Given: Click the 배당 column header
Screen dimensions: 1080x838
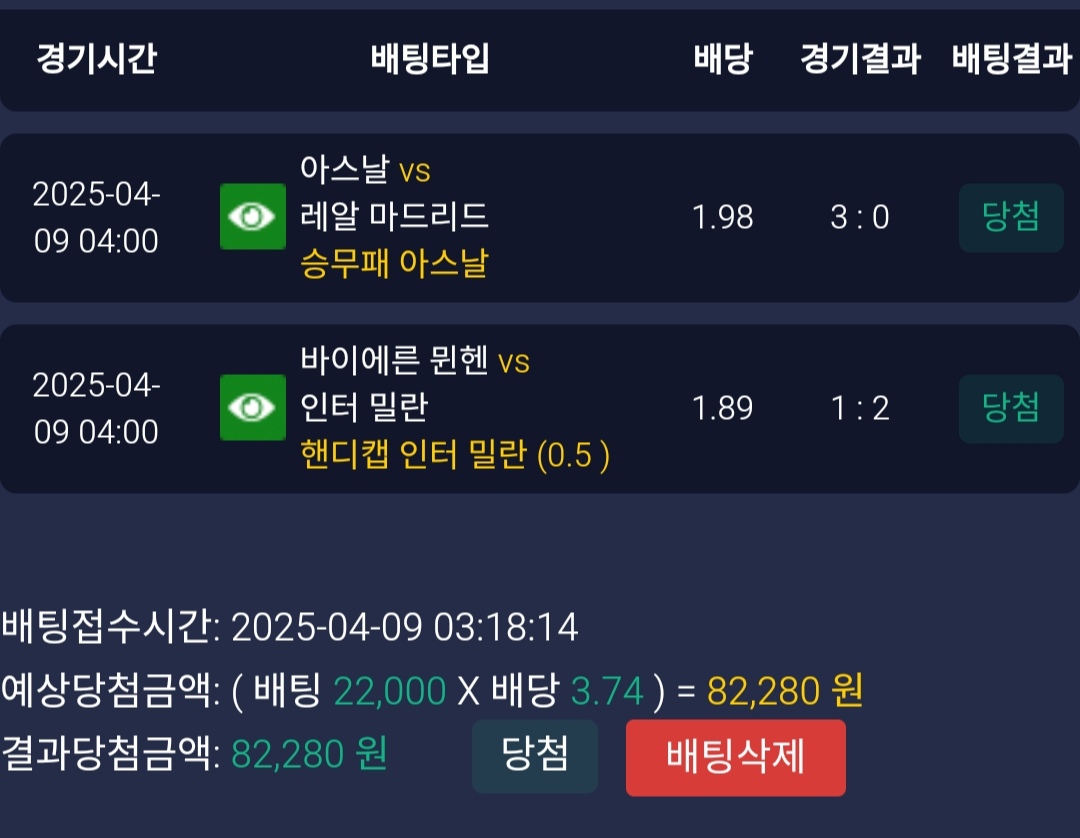Looking at the screenshot, I should coord(722,59).
